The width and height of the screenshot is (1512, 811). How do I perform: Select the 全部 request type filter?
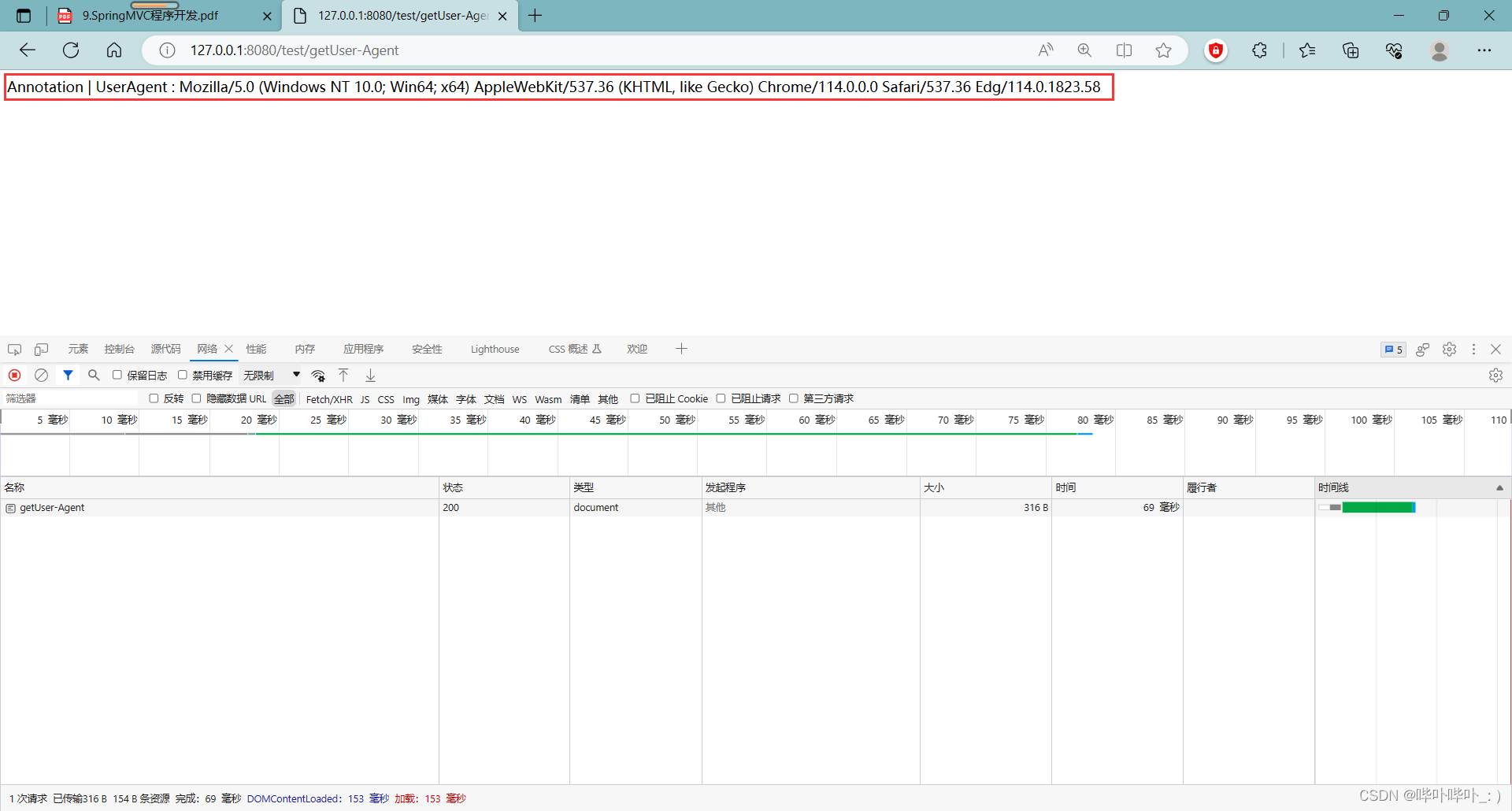pos(283,399)
